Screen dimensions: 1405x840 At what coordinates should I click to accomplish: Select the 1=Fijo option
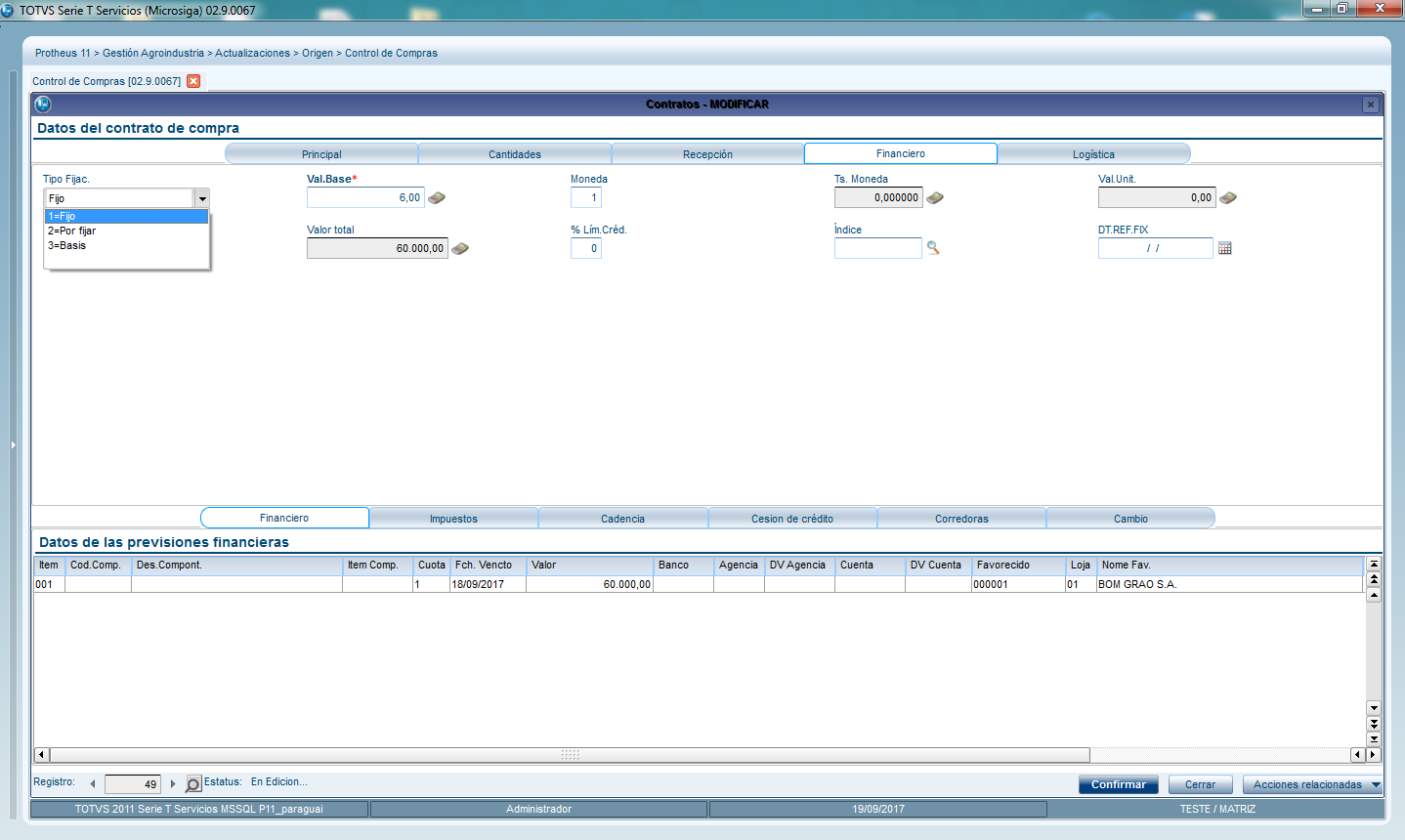(x=127, y=217)
